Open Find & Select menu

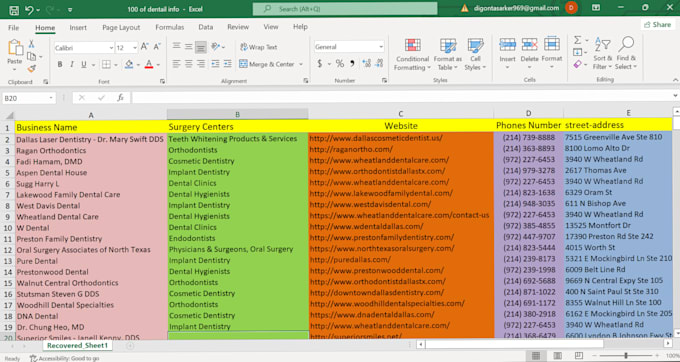[x=626, y=54]
